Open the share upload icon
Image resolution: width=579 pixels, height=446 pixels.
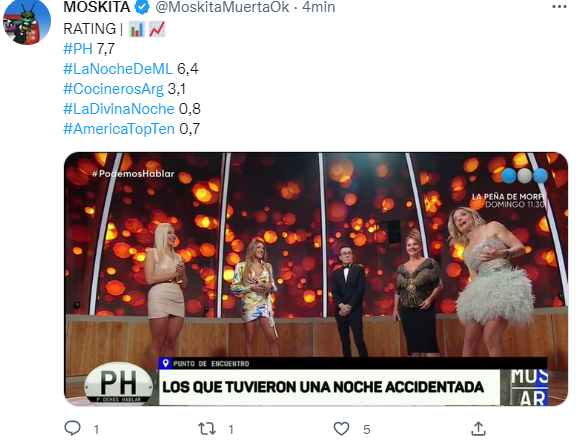(478, 428)
